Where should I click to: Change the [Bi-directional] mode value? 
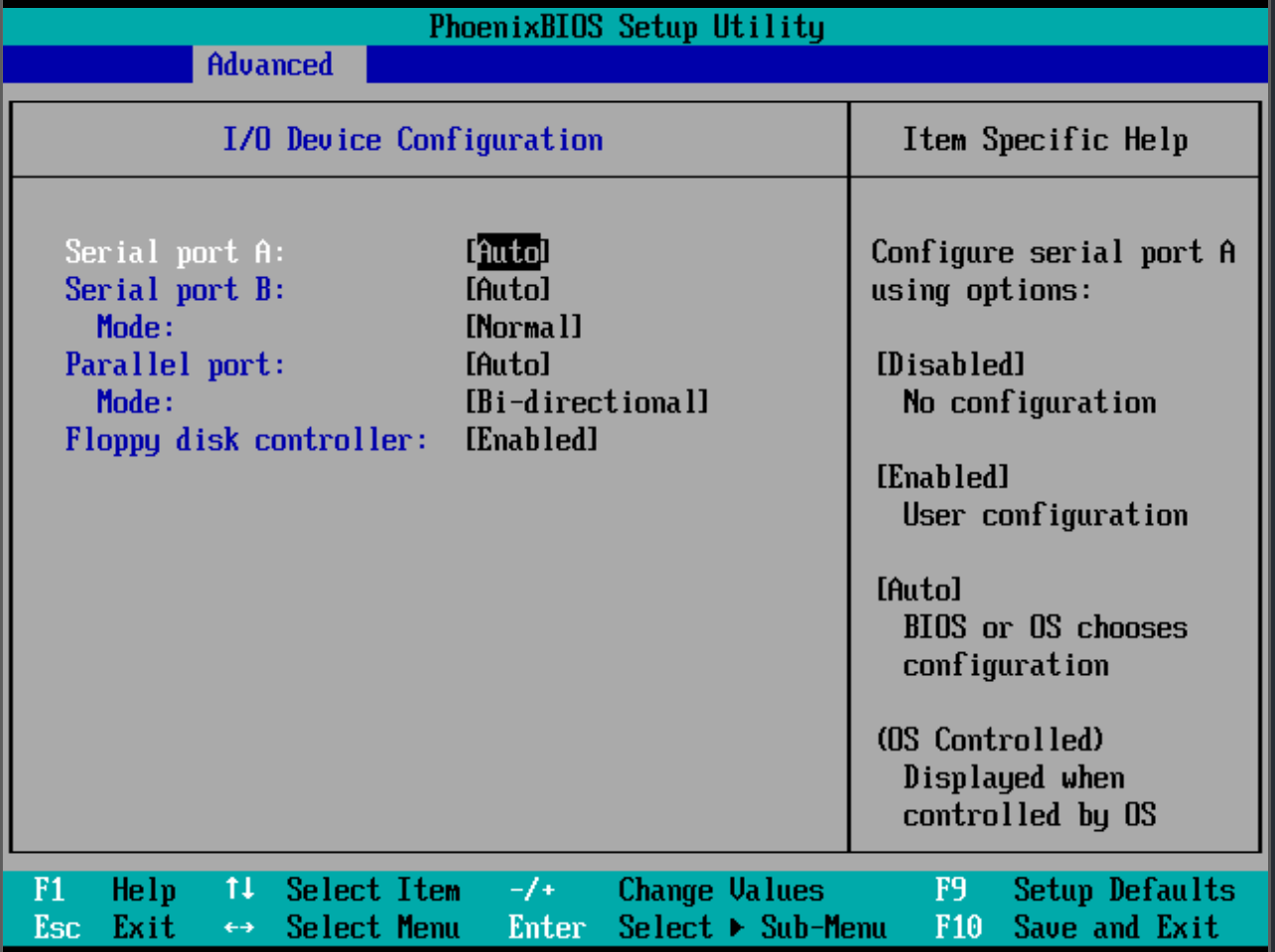[587, 402]
